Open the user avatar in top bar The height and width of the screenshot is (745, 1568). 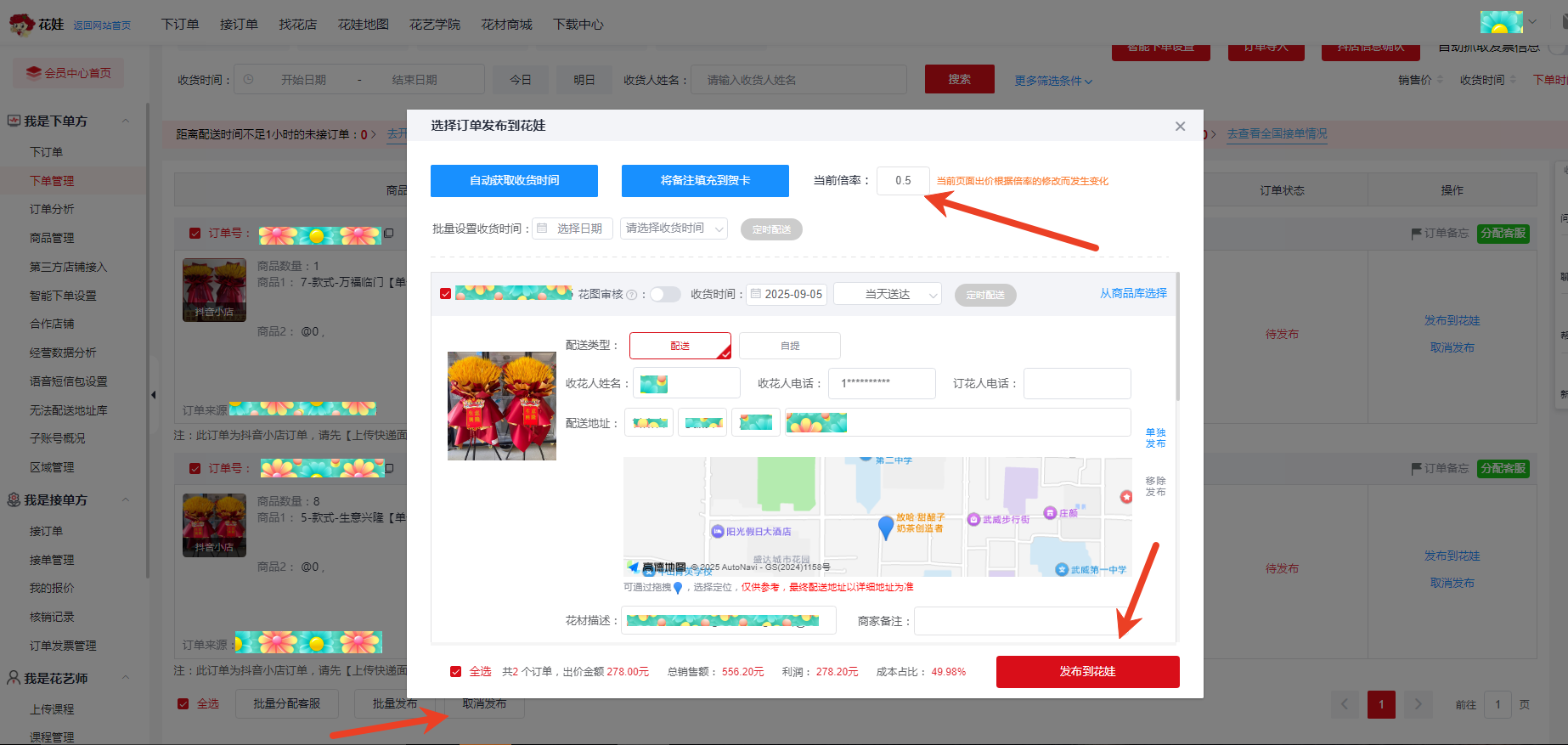click(x=1501, y=22)
